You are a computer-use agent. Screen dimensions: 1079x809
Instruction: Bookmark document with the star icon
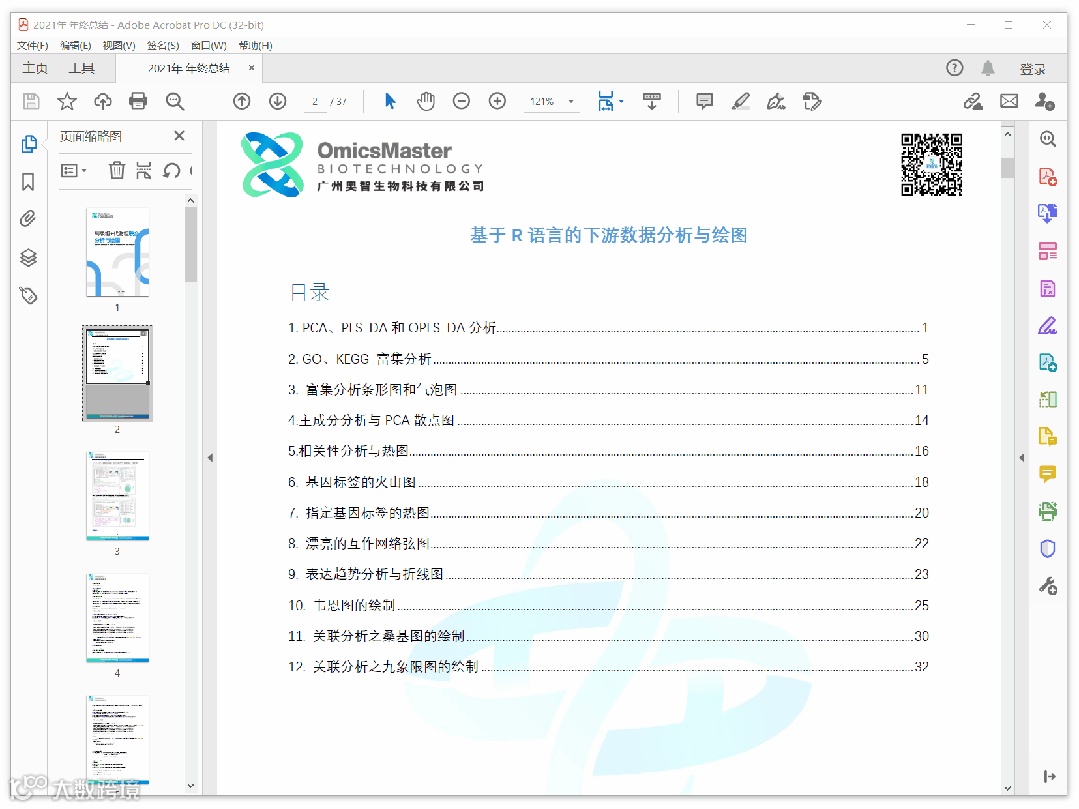(67, 102)
